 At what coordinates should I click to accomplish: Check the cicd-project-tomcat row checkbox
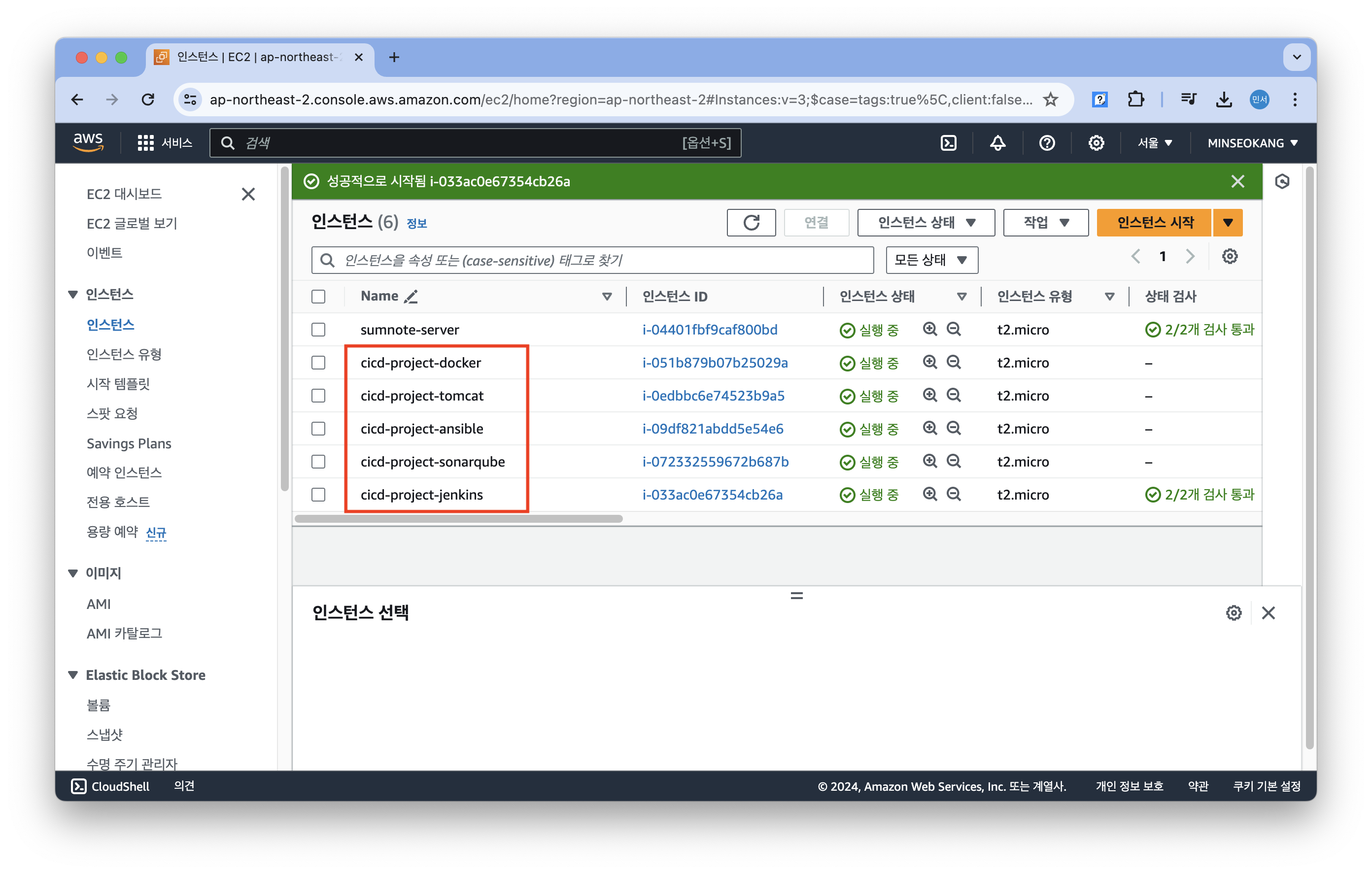coord(318,396)
